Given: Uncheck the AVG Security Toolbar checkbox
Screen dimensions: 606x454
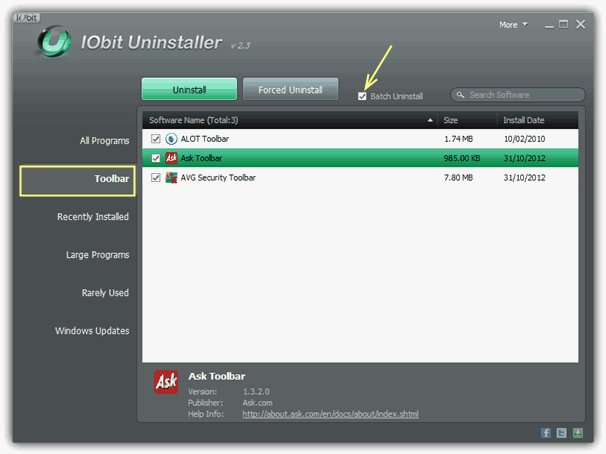Looking at the screenshot, I should point(156,178).
